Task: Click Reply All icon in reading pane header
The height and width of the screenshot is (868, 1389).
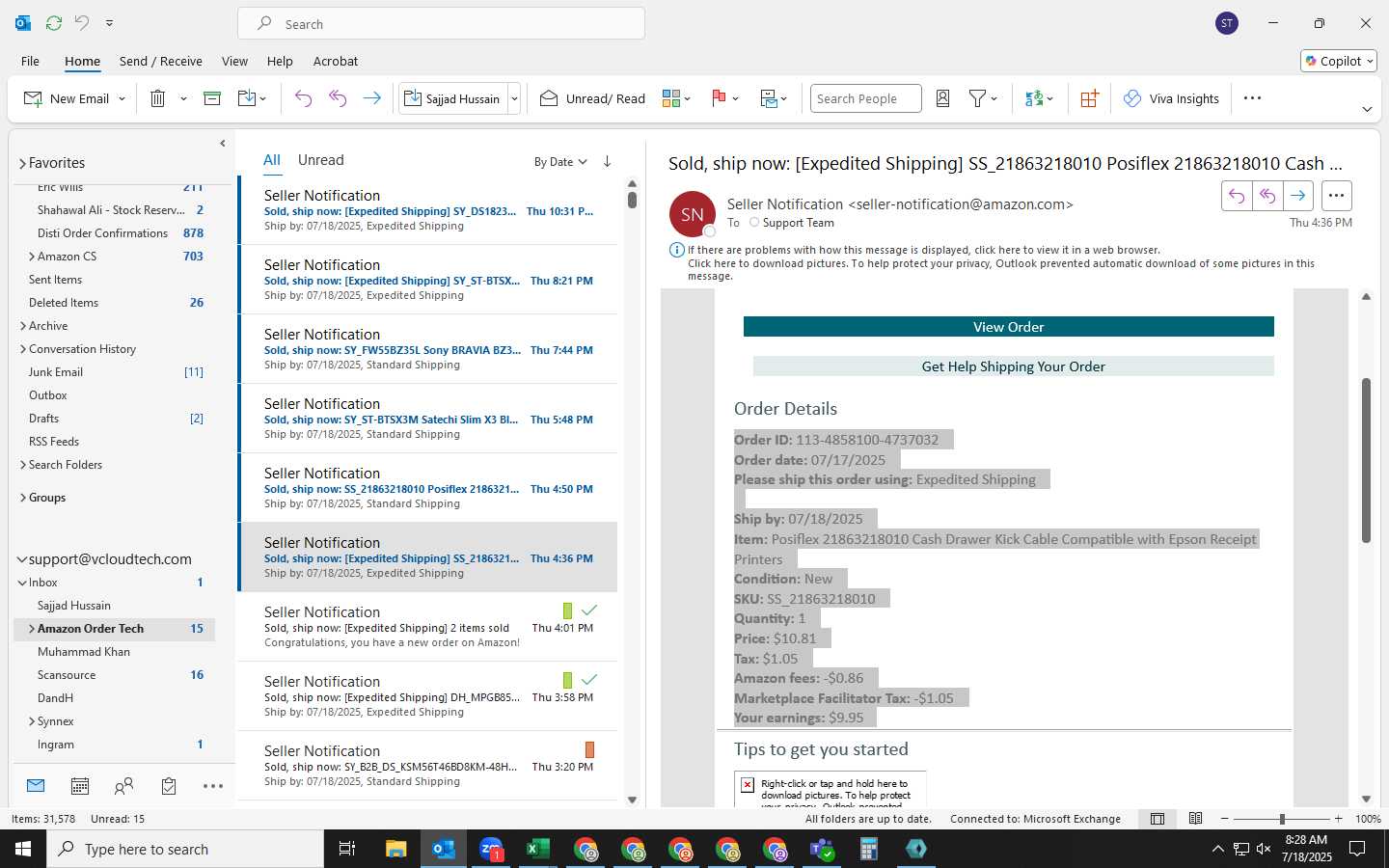Action: [1267, 196]
